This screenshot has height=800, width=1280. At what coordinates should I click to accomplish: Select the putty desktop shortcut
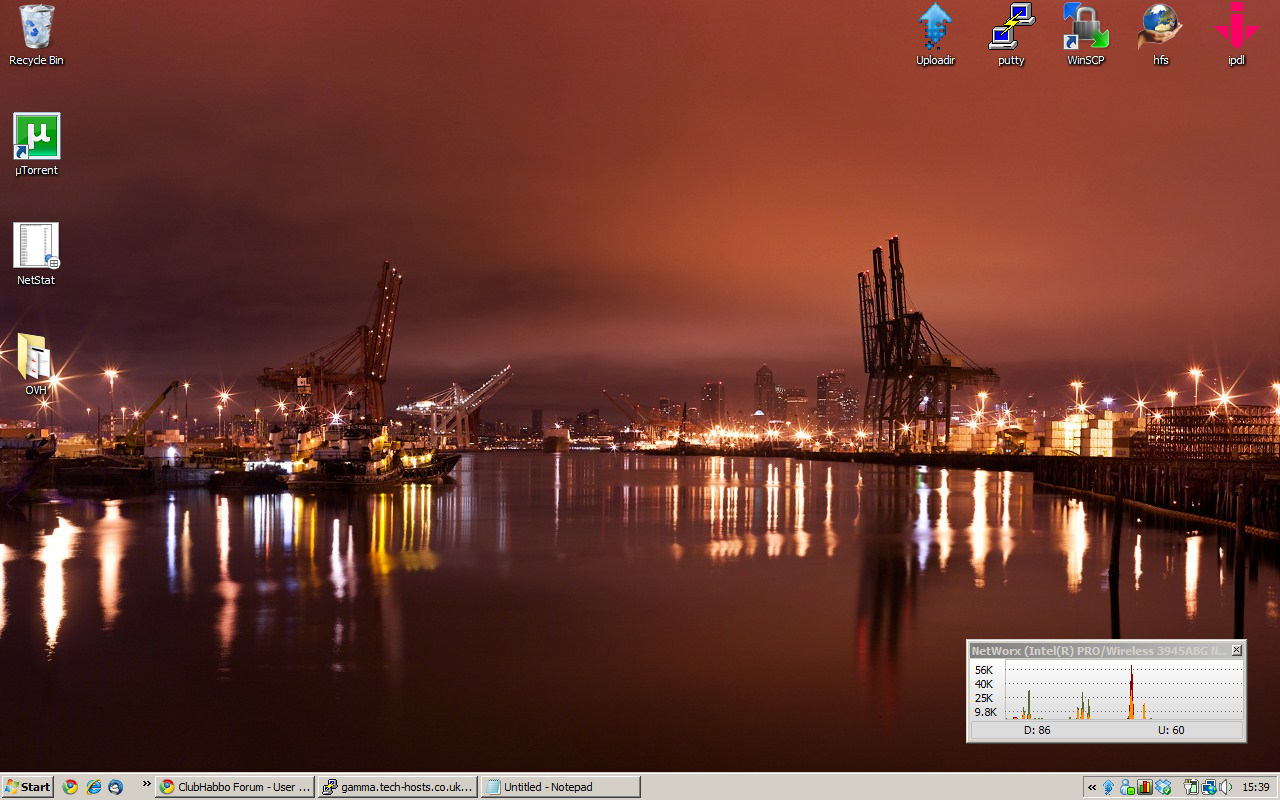[x=1011, y=28]
